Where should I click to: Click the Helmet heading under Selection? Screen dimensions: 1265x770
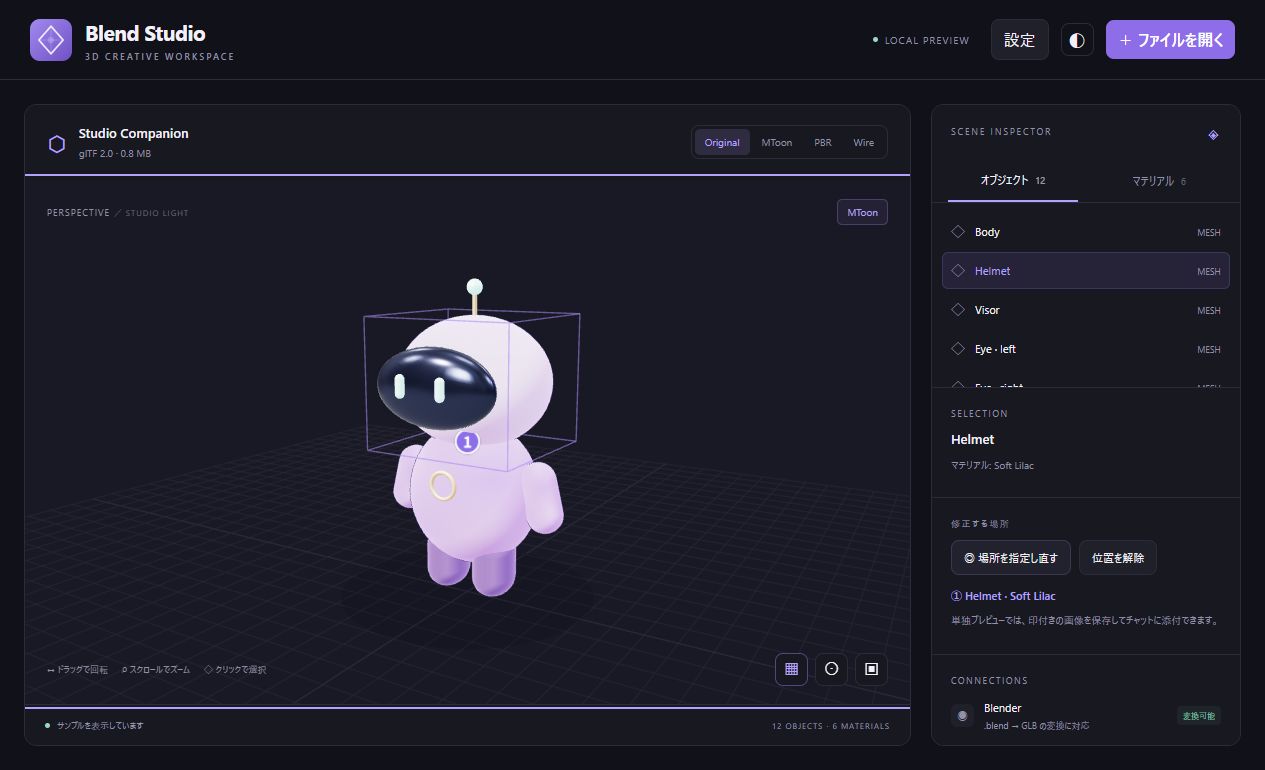(972, 439)
